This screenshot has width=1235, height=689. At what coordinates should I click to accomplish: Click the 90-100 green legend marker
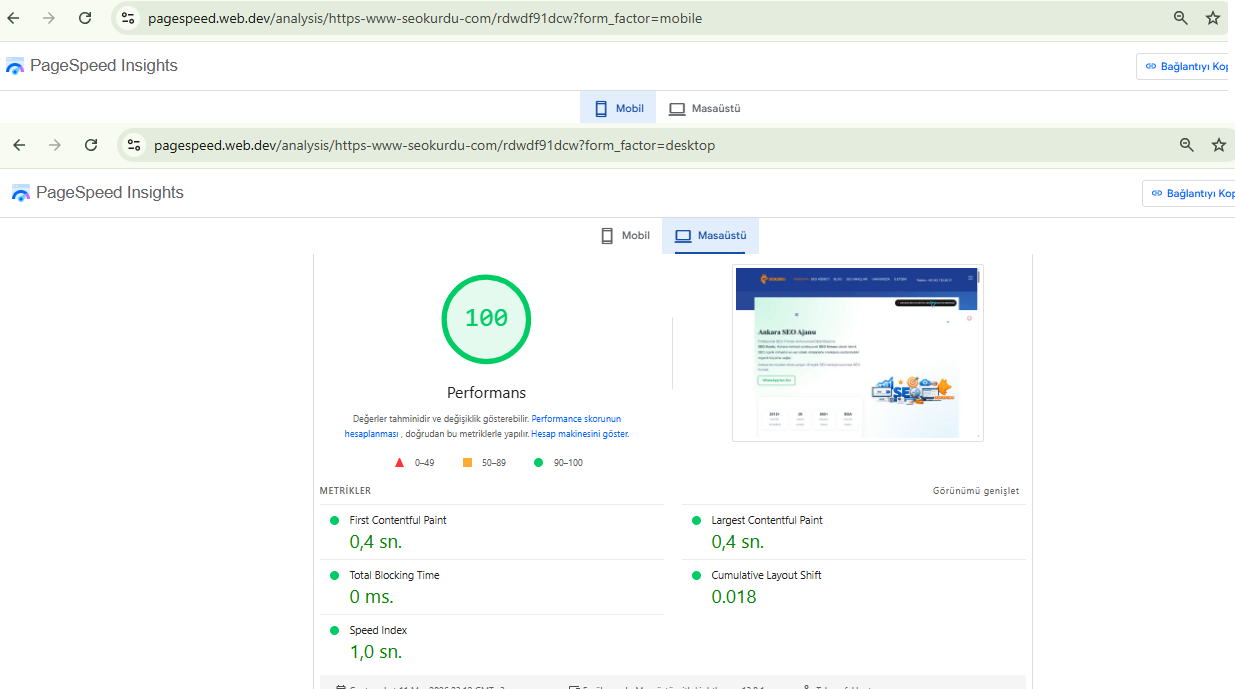(x=540, y=462)
